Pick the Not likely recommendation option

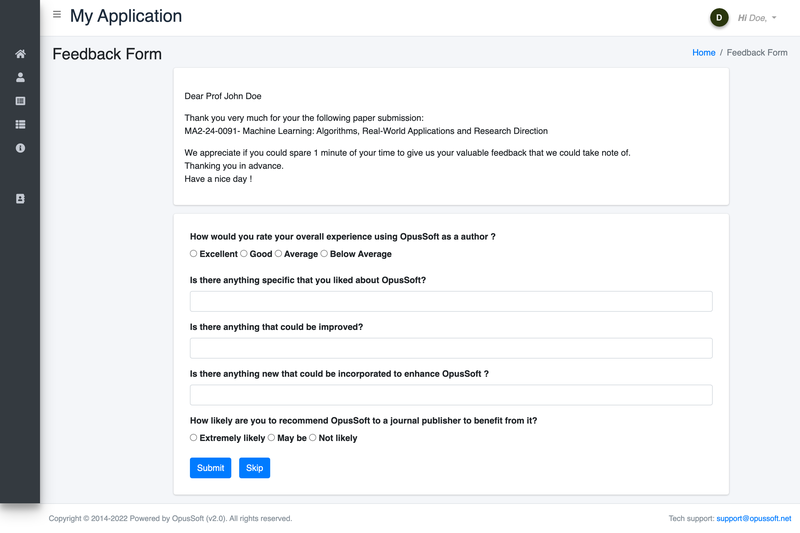coord(313,438)
